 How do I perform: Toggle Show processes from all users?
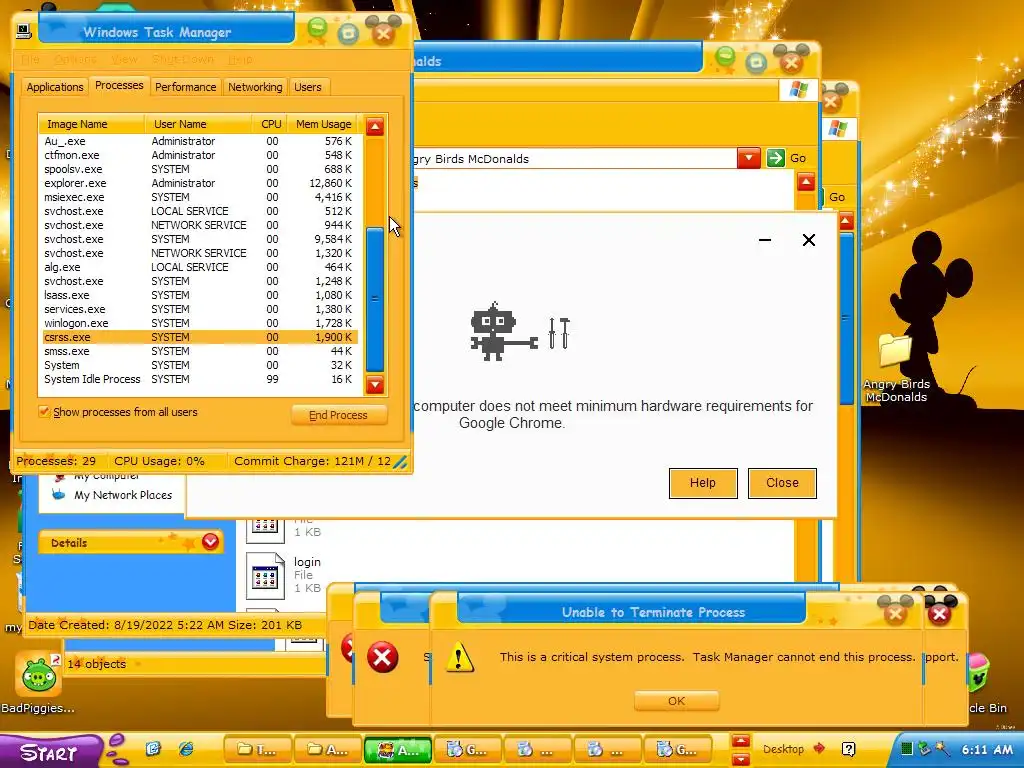click(44, 411)
